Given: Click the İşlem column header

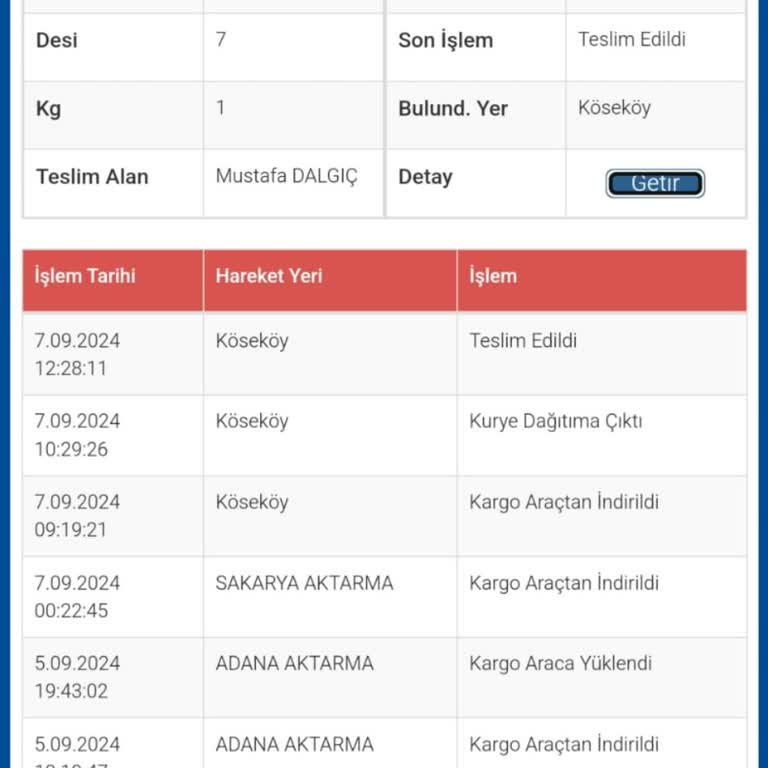Looking at the screenshot, I should pyautogui.click(x=493, y=276).
